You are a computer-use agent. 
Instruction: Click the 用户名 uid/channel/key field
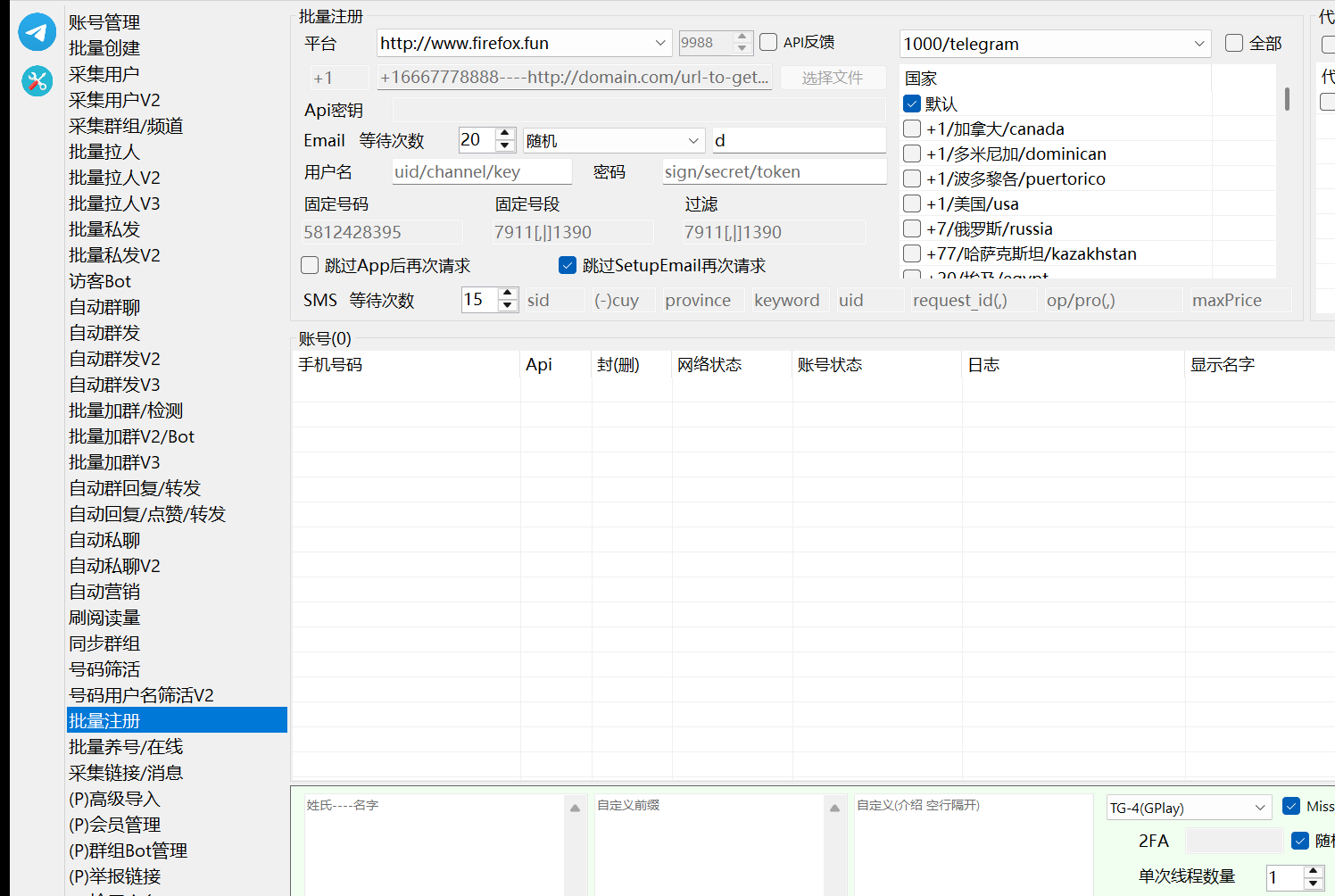pos(482,171)
